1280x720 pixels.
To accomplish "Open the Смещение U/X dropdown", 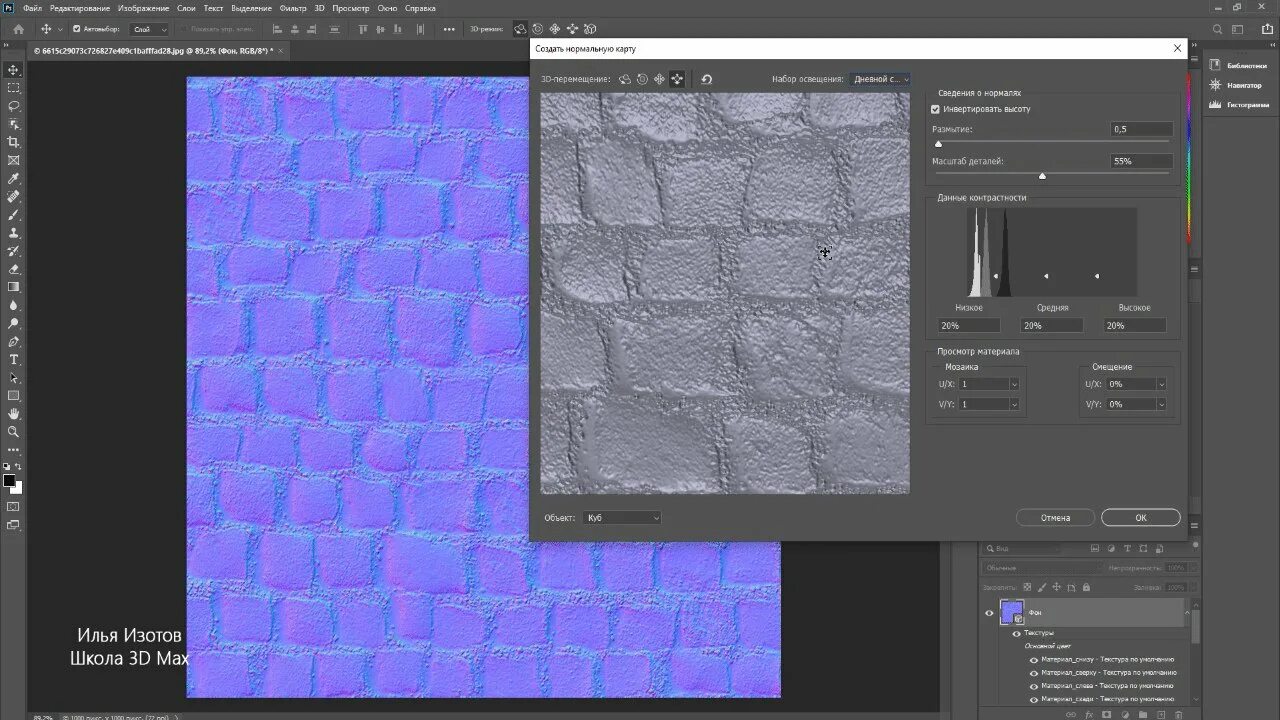I will pos(1137,384).
